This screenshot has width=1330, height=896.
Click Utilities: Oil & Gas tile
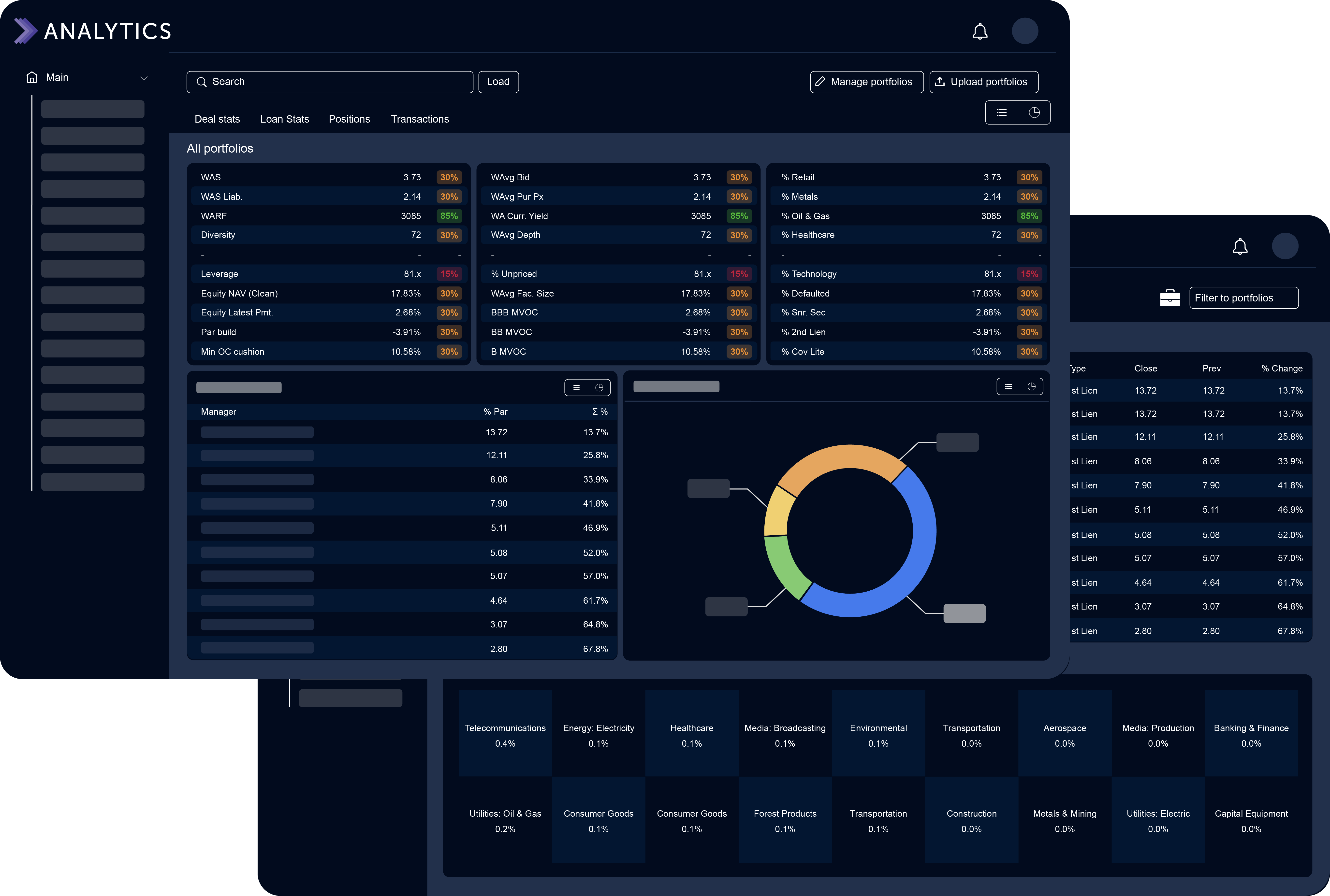pyautogui.click(x=505, y=821)
